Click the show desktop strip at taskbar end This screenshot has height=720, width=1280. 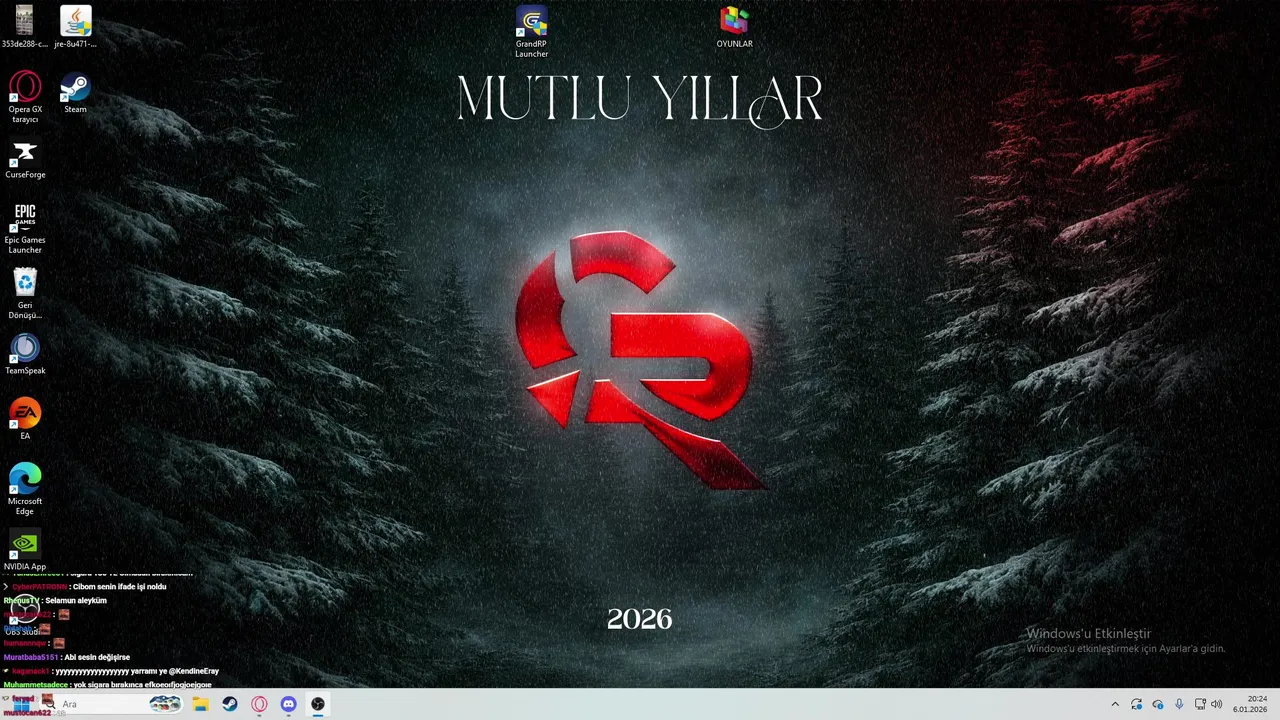pyautogui.click(x=1277, y=704)
